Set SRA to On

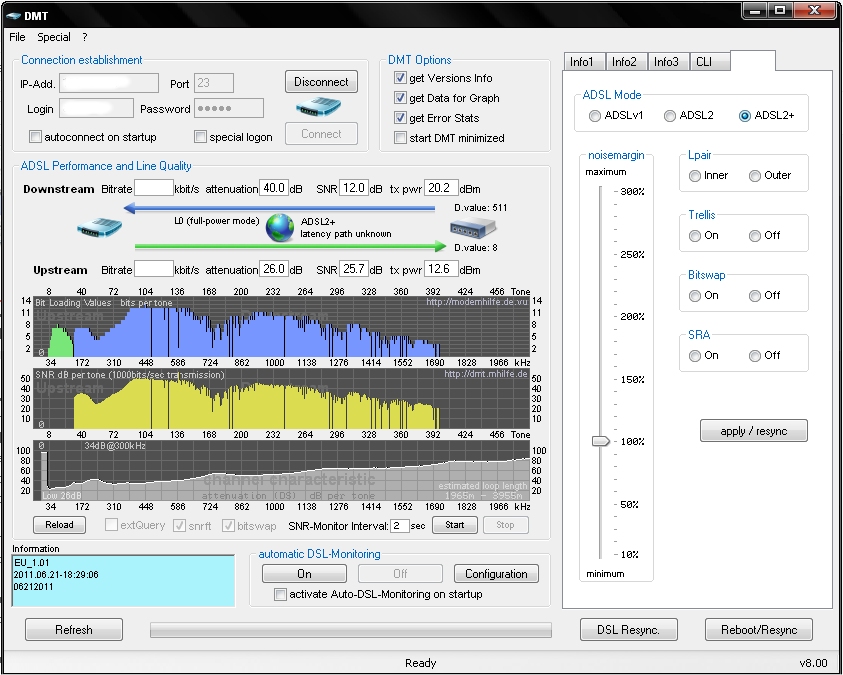pyautogui.click(x=695, y=356)
